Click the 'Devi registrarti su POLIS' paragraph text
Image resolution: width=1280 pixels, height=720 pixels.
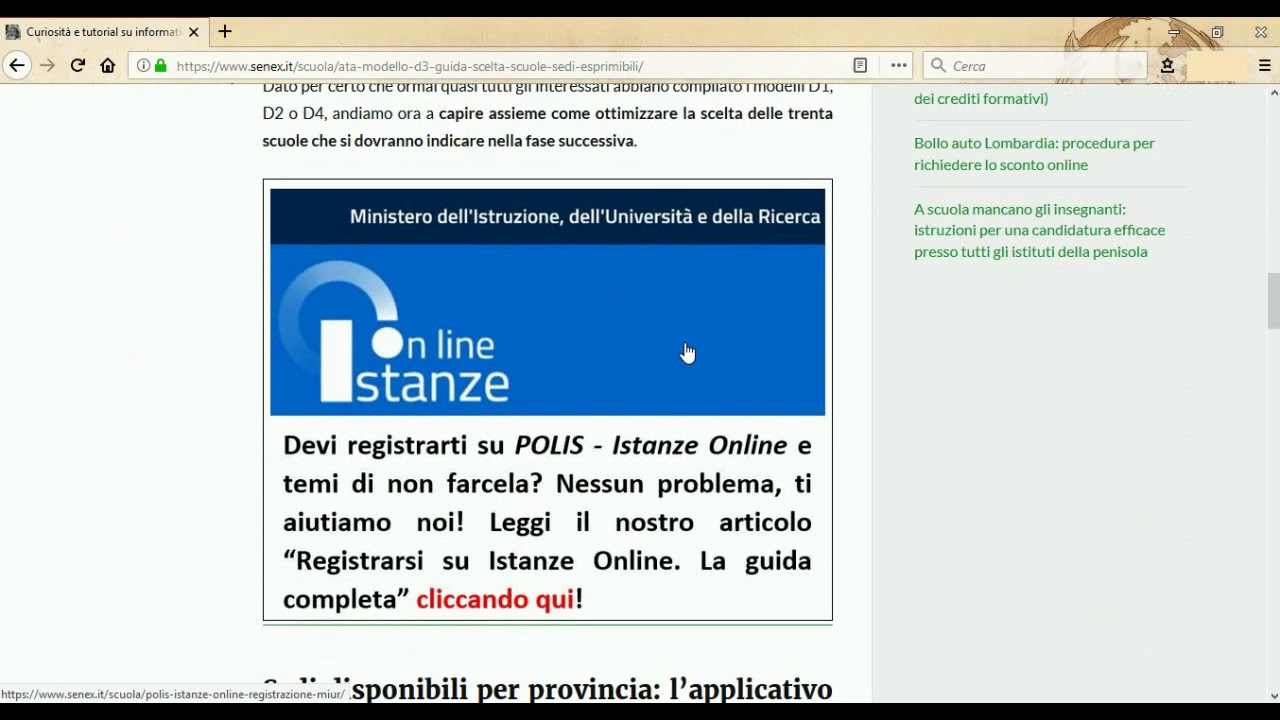(x=547, y=522)
